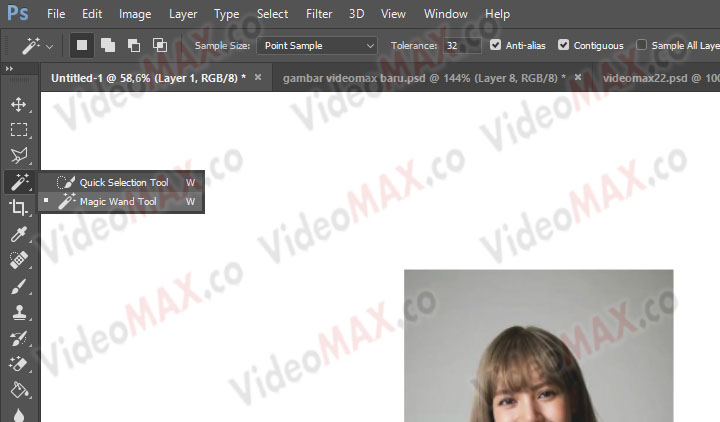Click the Tolerance value field
The image size is (720, 422).
coord(462,45)
